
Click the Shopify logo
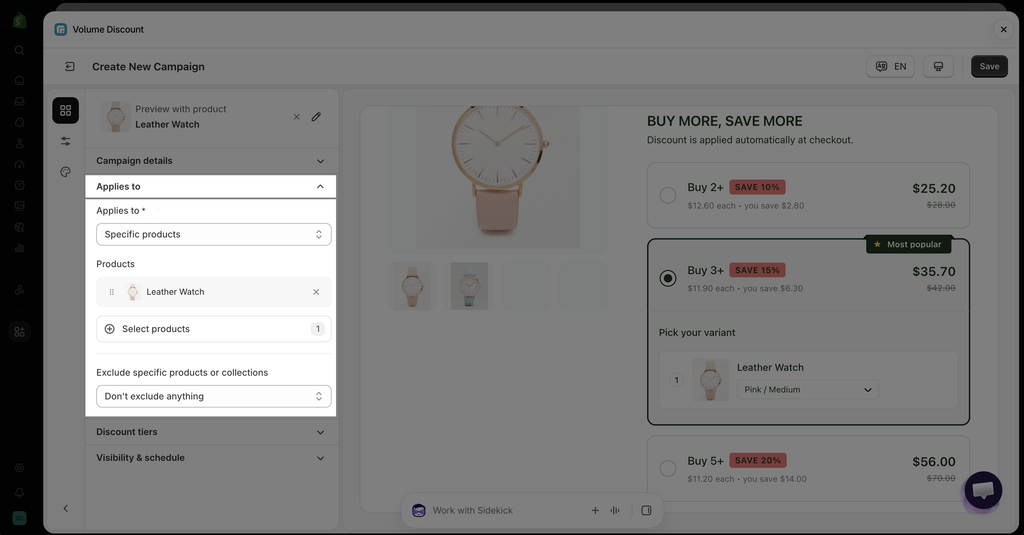click(20, 21)
